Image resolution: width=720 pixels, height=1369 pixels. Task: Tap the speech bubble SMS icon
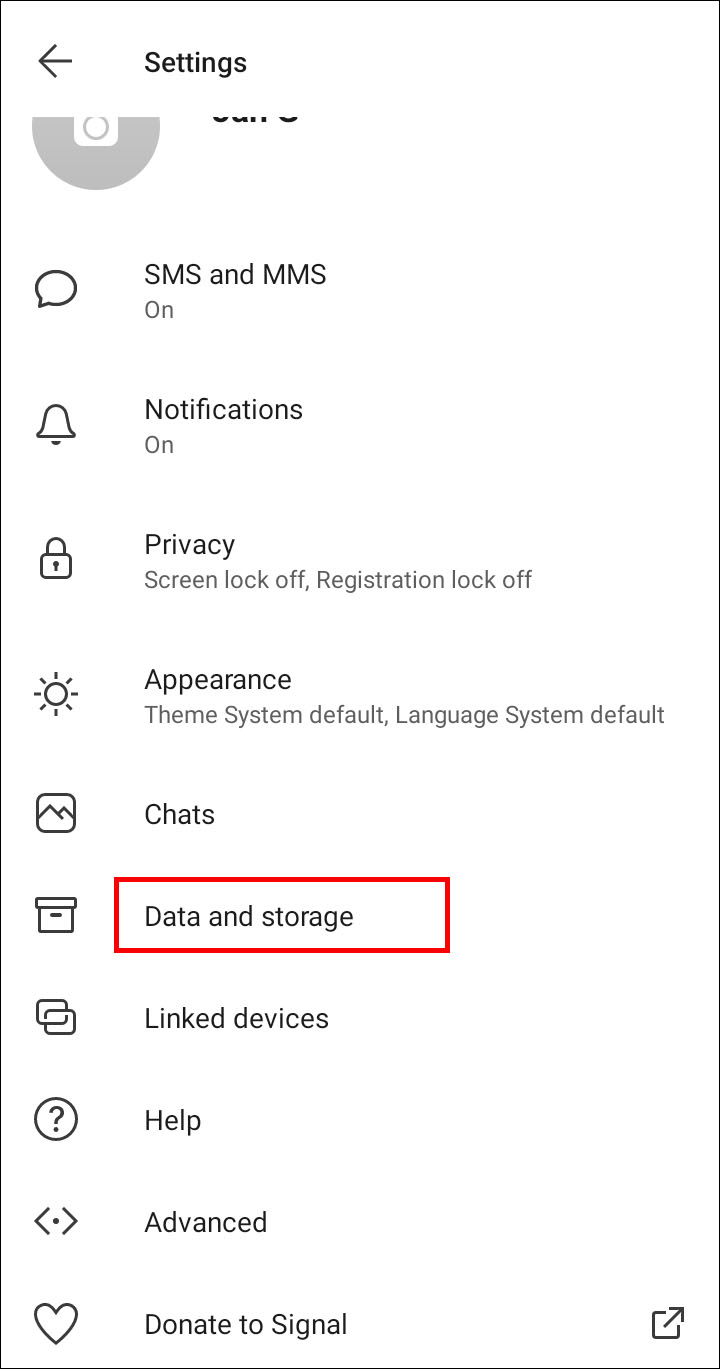click(x=56, y=289)
